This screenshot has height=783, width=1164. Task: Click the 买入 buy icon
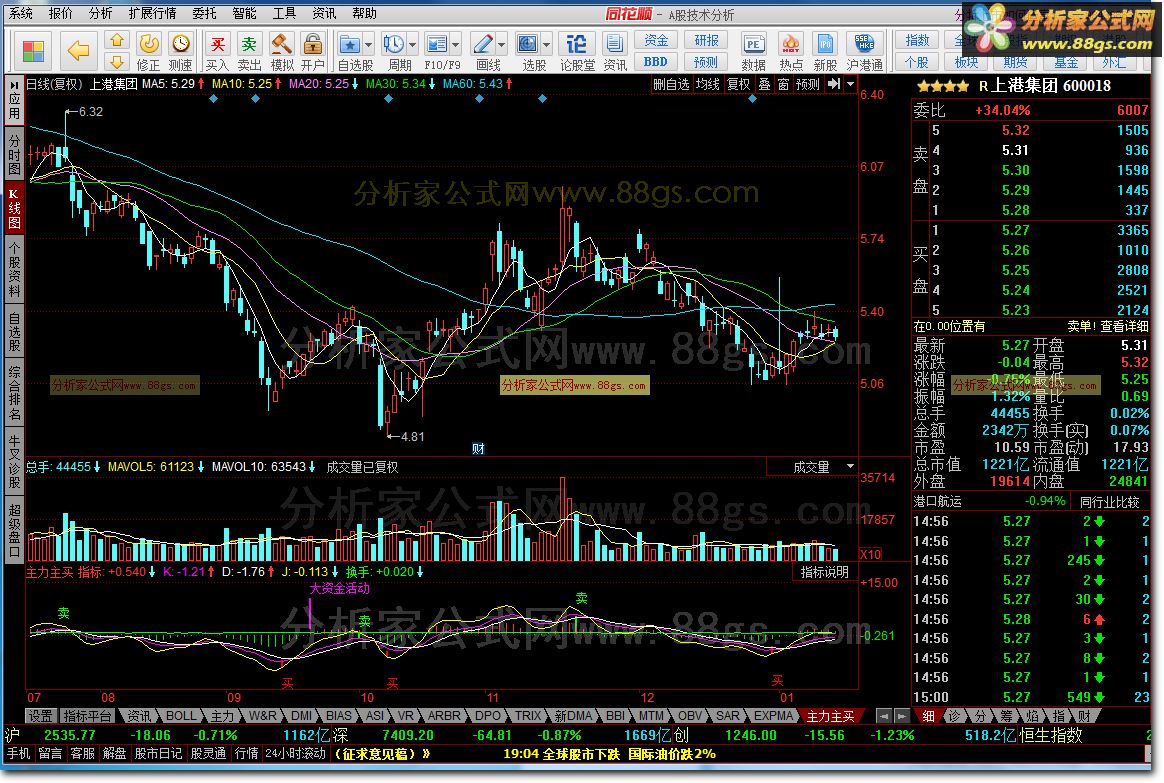tap(217, 51)
